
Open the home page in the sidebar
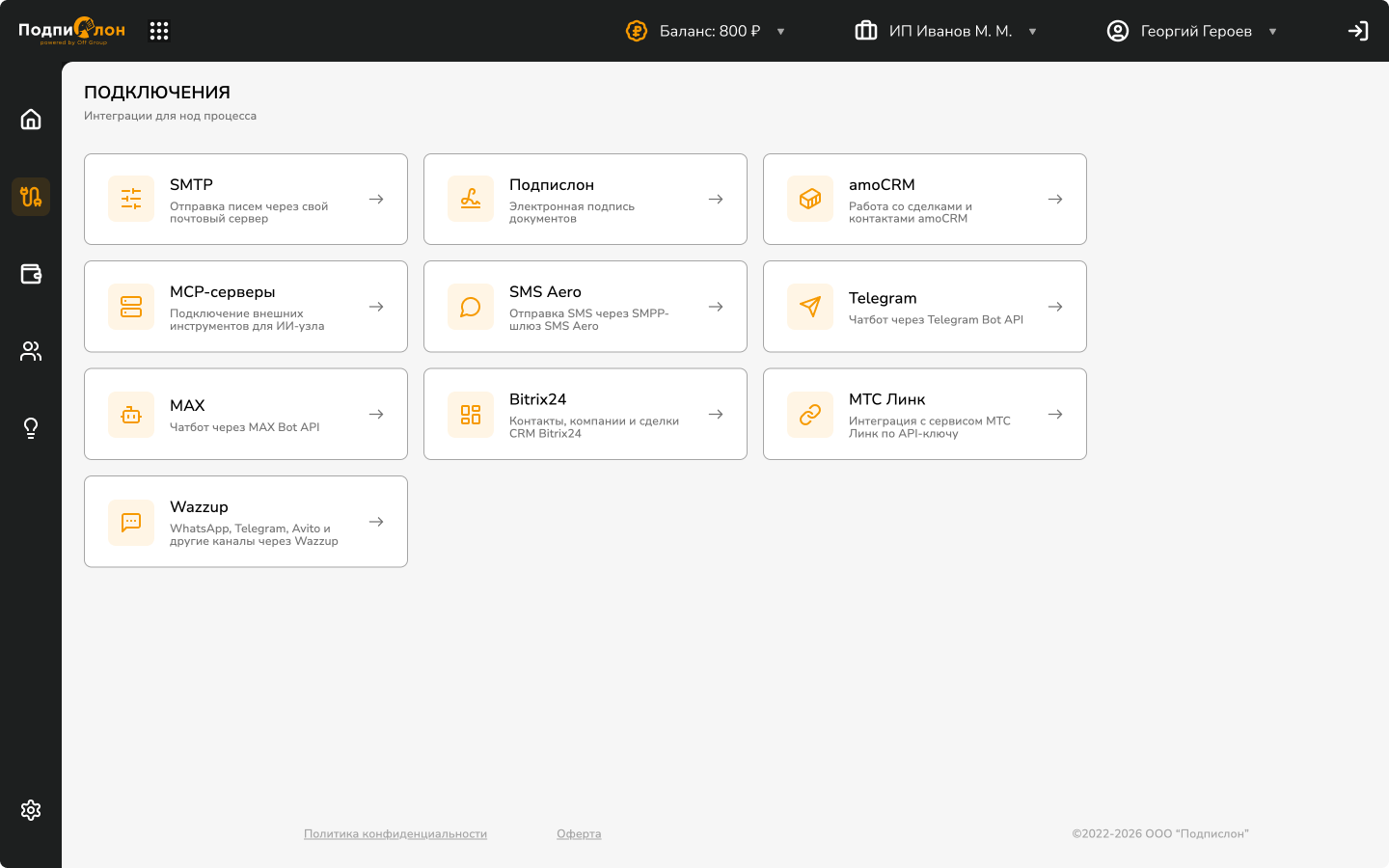[x=31, y=119]
